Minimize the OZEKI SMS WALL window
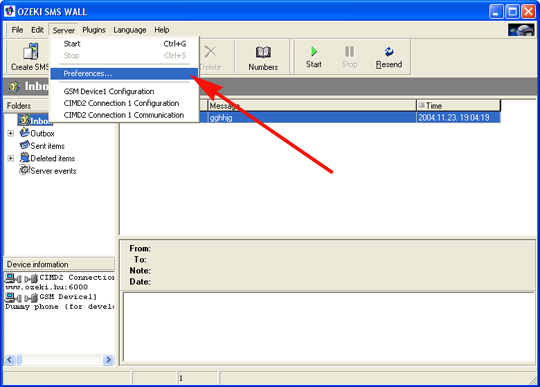540x387 pixels. point(496,12)
